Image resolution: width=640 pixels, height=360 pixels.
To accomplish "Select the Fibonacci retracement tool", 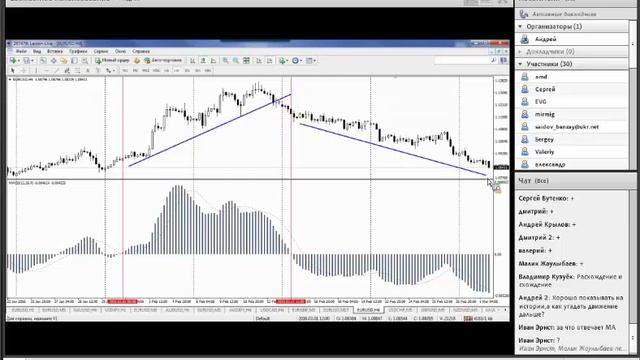I will coord(78,71).
